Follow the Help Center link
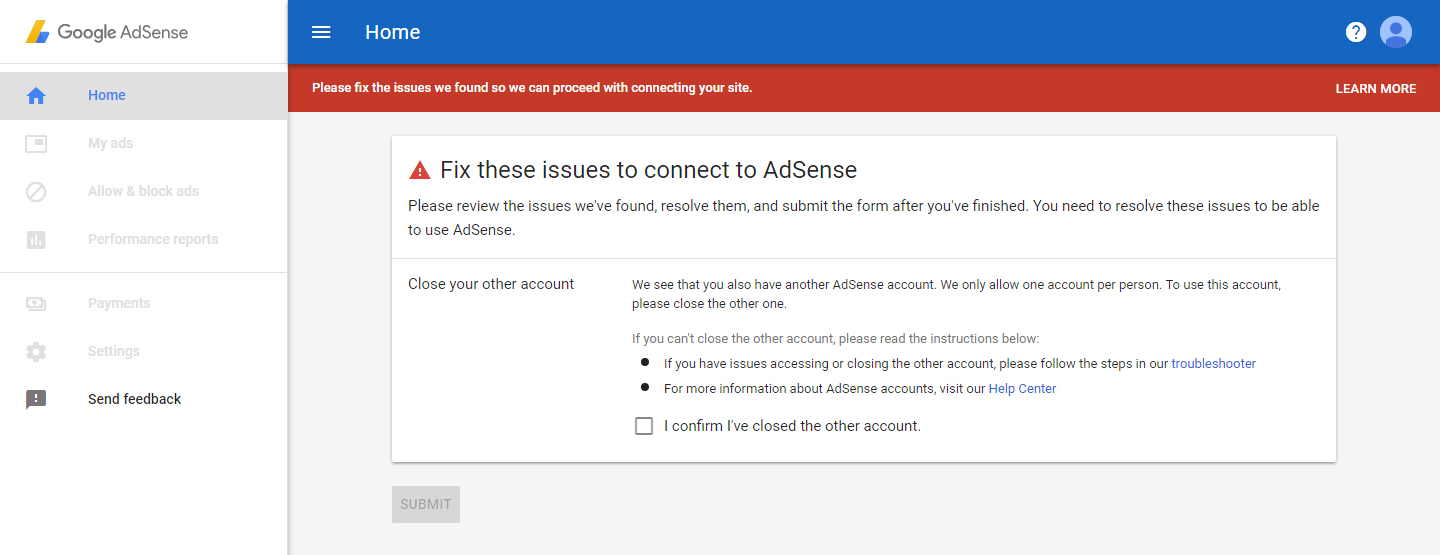Viewport: 1440px width, 555px height. pyautogui.click(x=1022, y=389)
